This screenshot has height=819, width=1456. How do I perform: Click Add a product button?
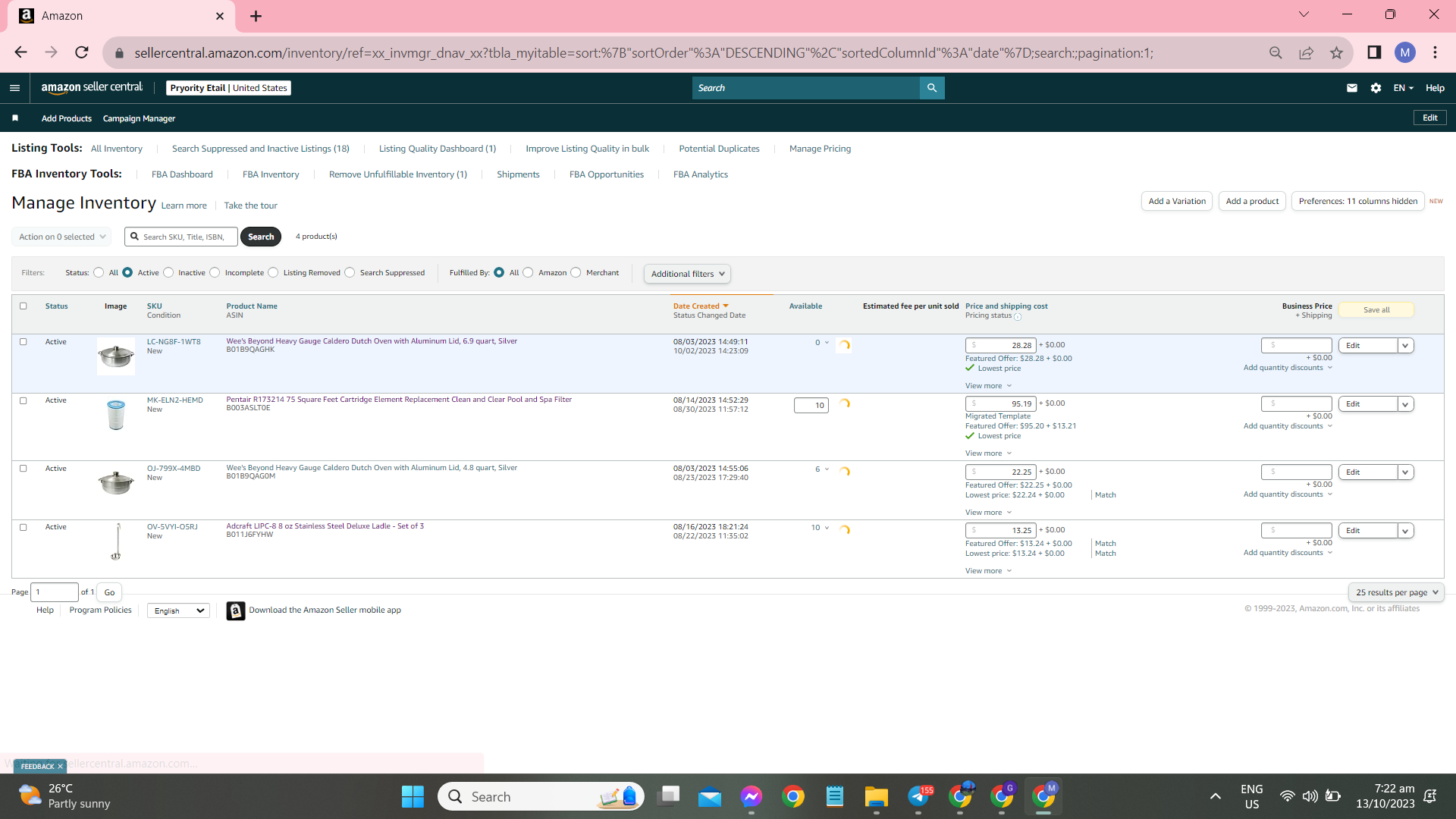(1252, 201)
